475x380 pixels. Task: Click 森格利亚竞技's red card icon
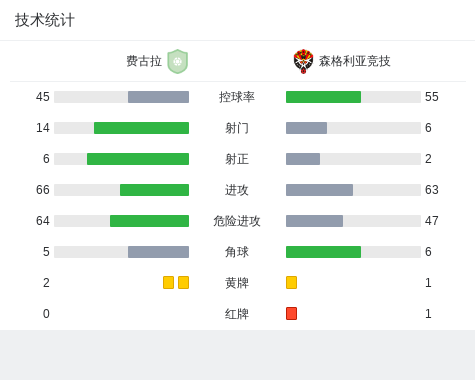click(291, 314)
